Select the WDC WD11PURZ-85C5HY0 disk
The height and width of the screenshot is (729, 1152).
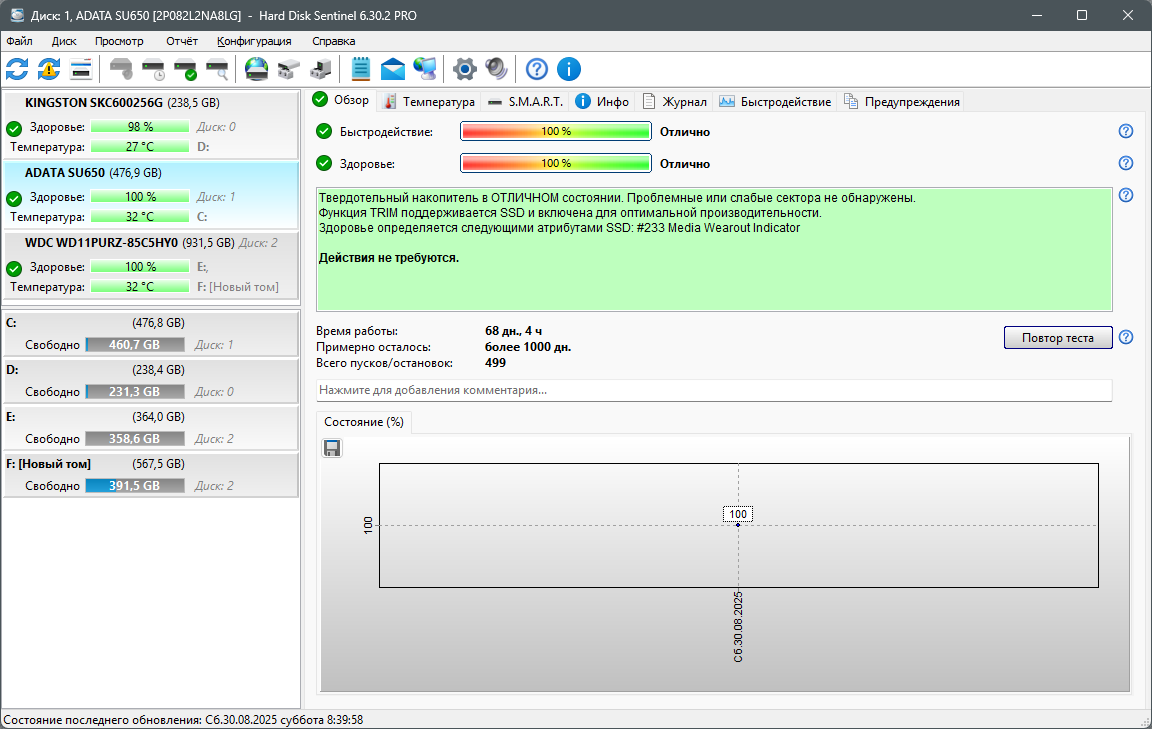point(151,265)
